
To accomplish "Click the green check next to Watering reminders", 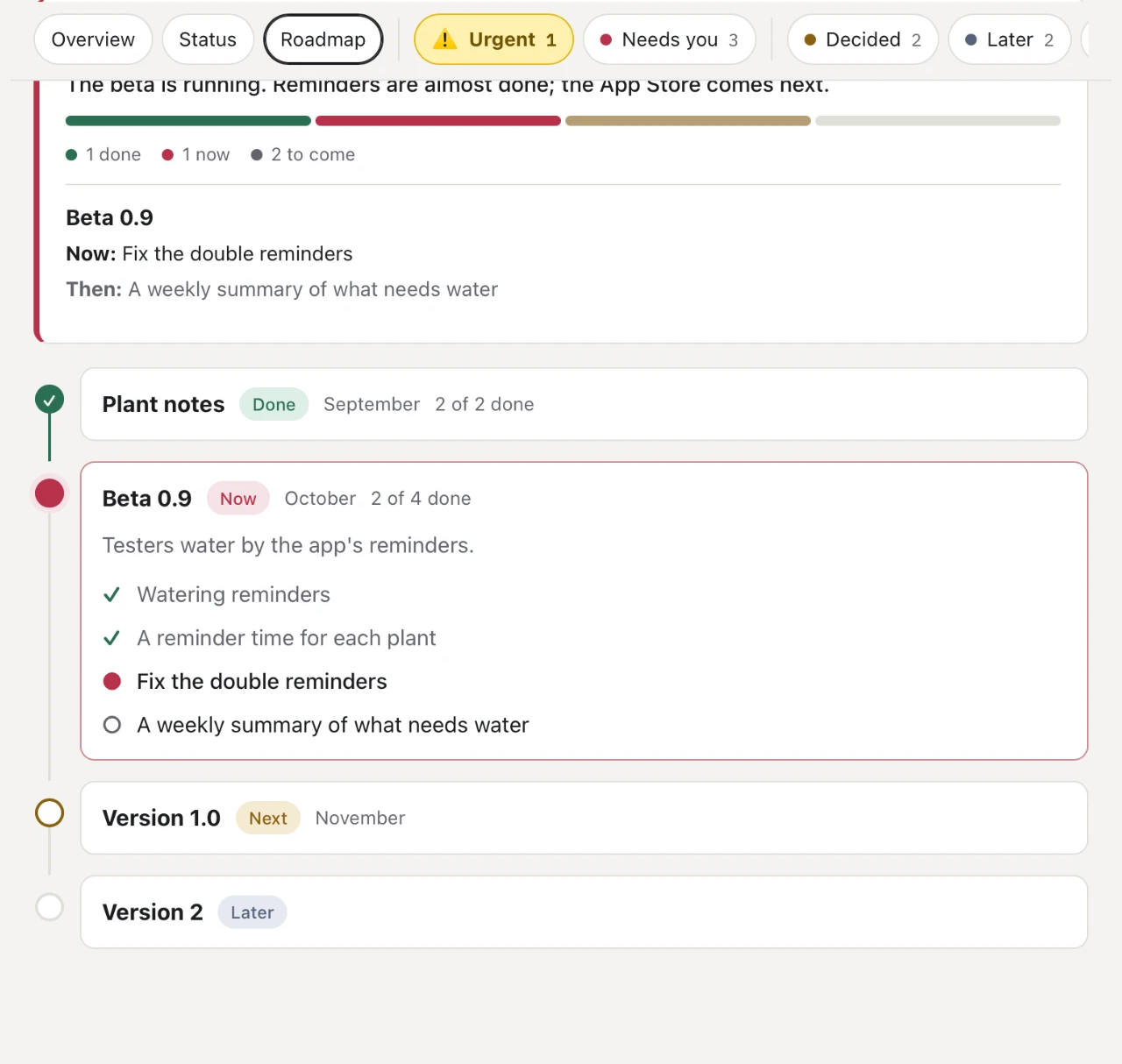I will (111, 595).
